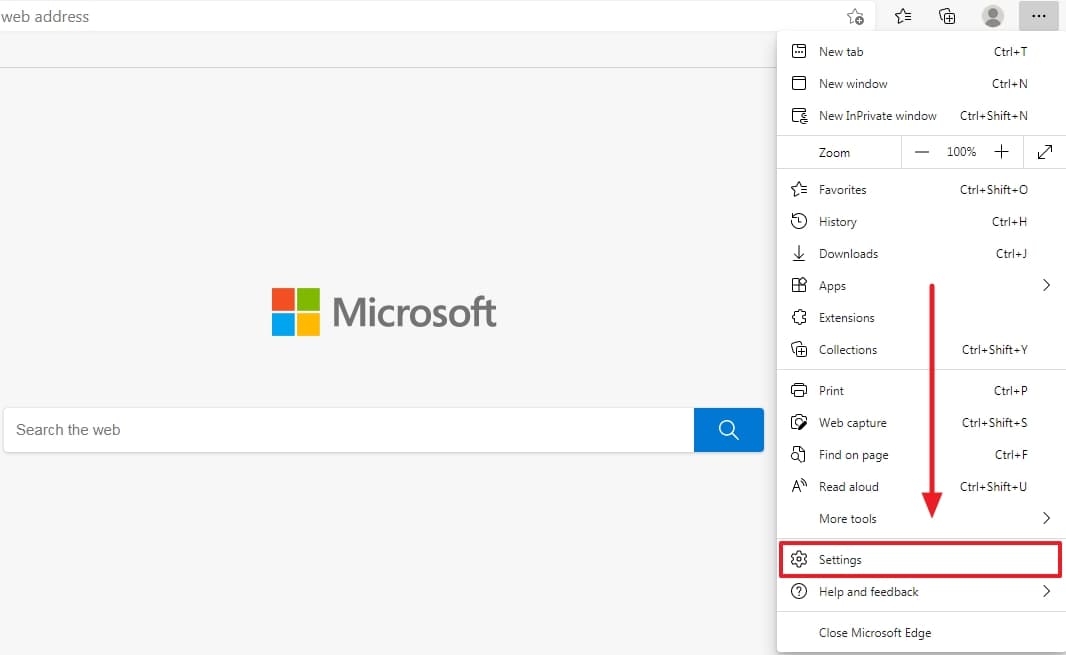Image resolution: width=1066 pixels, height=655 pixels.
Task: Expand the More tools submenu
Action: point(1046,518)
